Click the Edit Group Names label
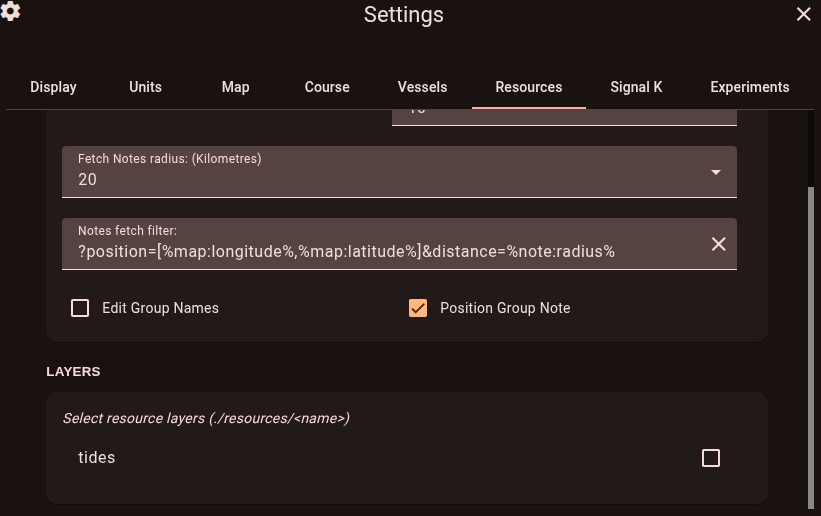 [x=160, y=308]
